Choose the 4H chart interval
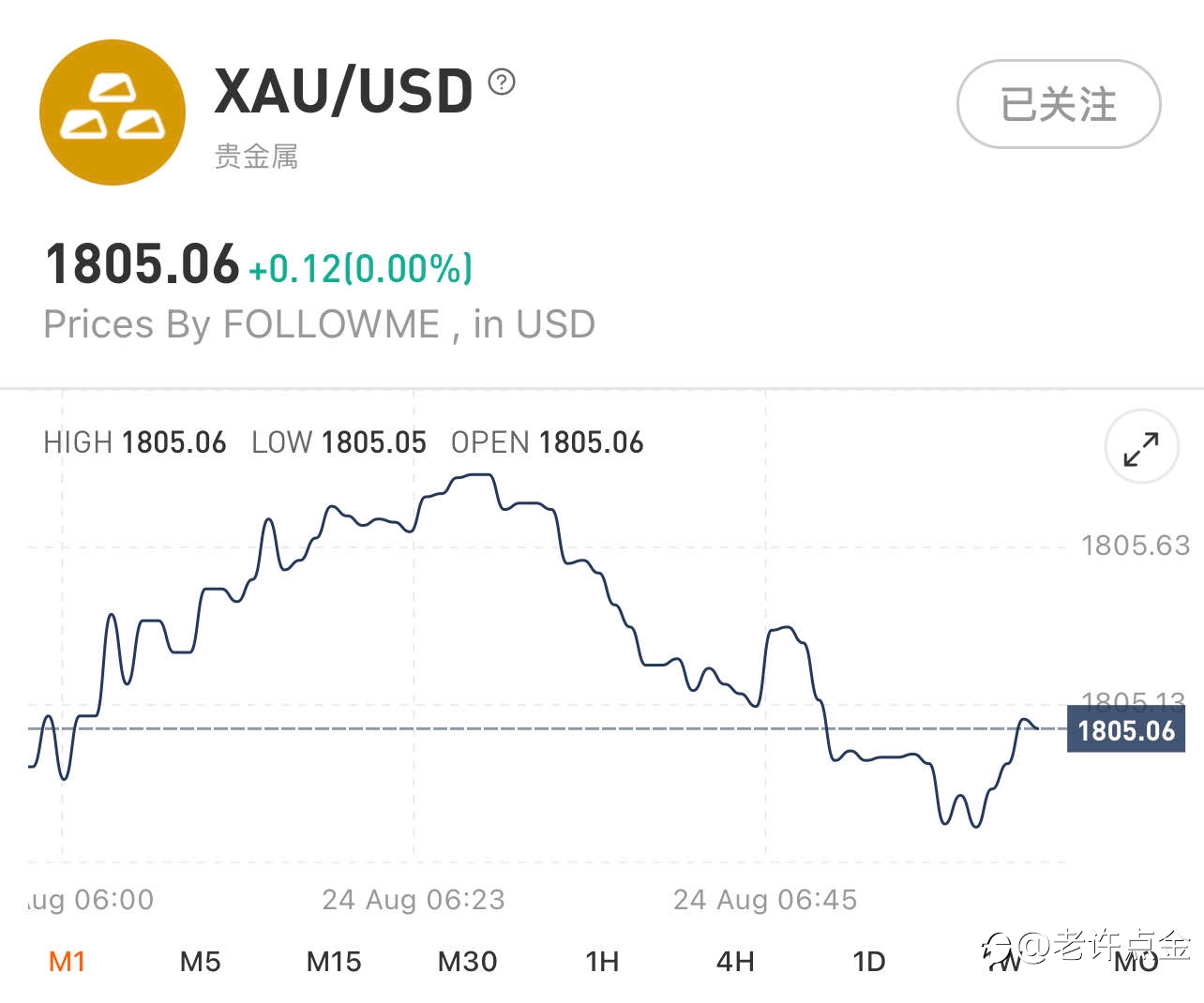Image resolution: width=1204 pixels, height=1003 pixels. click(735, 961)
